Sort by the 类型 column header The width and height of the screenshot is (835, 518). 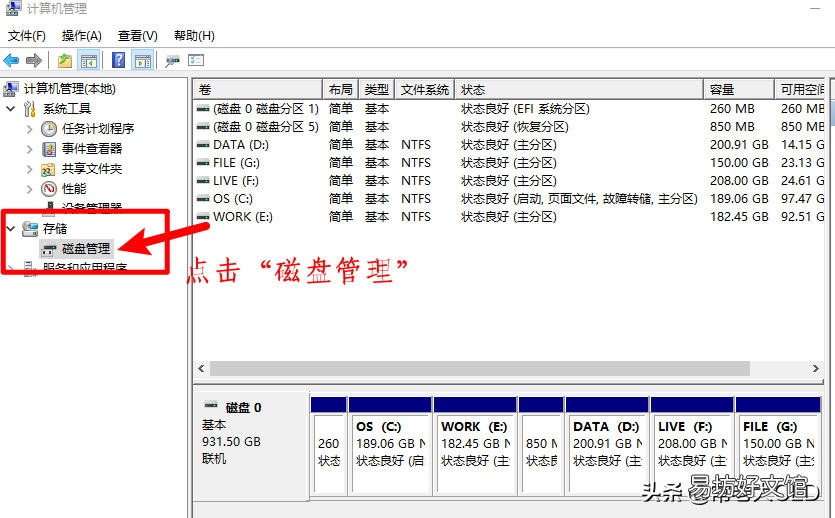(x=376, y=89)
